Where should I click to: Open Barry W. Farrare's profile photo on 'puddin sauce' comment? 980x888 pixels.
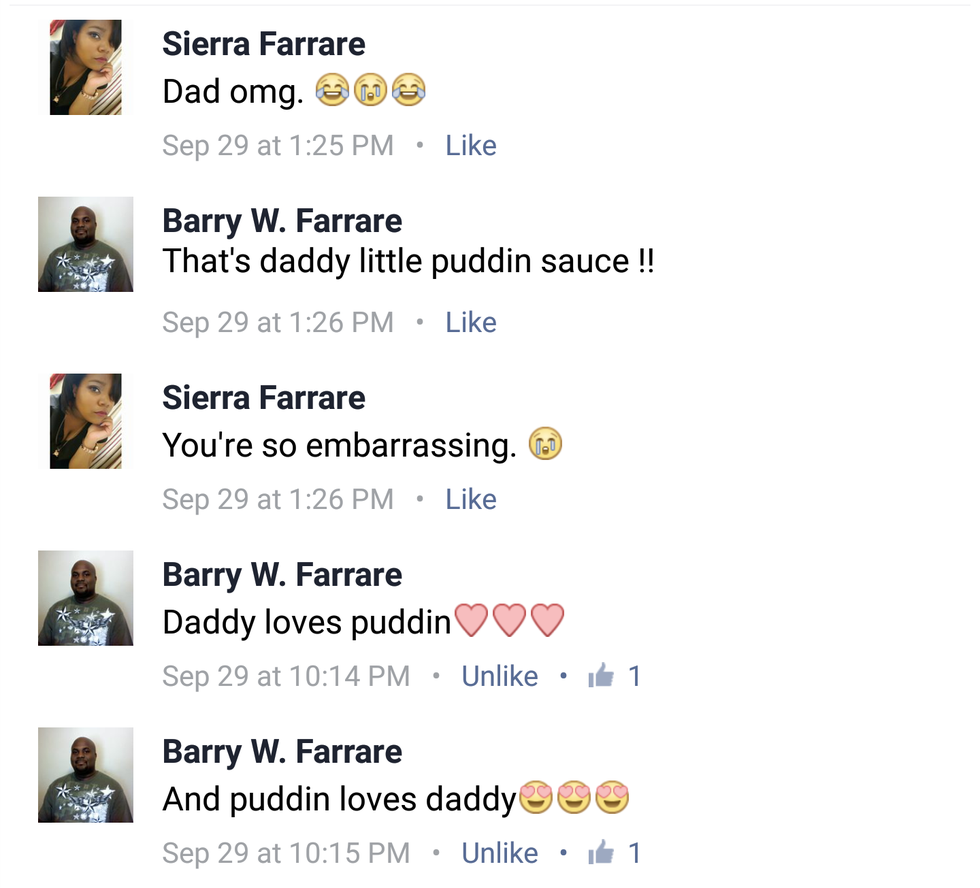pyautogui.click(x=86, y=244)
